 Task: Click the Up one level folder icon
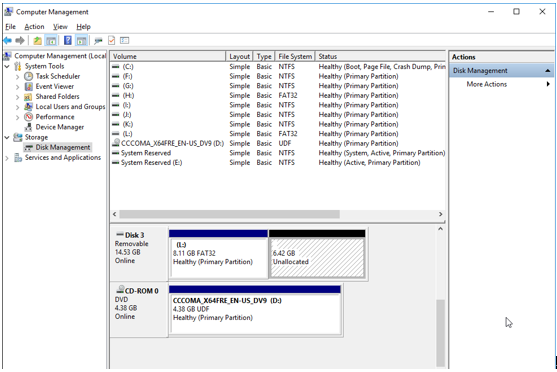pyautogui.click(x=37, y=41)
